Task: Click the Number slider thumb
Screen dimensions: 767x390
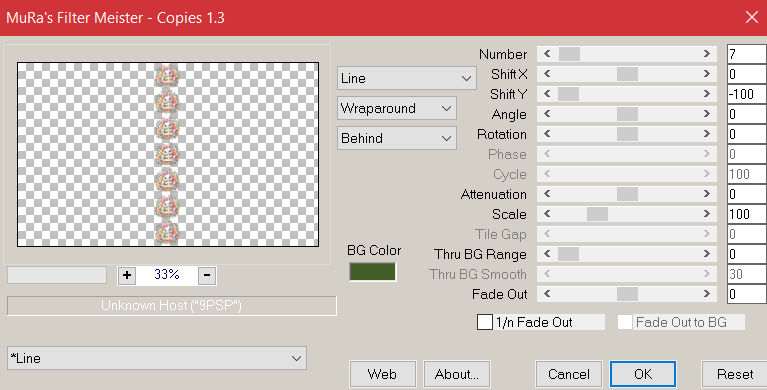Action: click(569, 54)
